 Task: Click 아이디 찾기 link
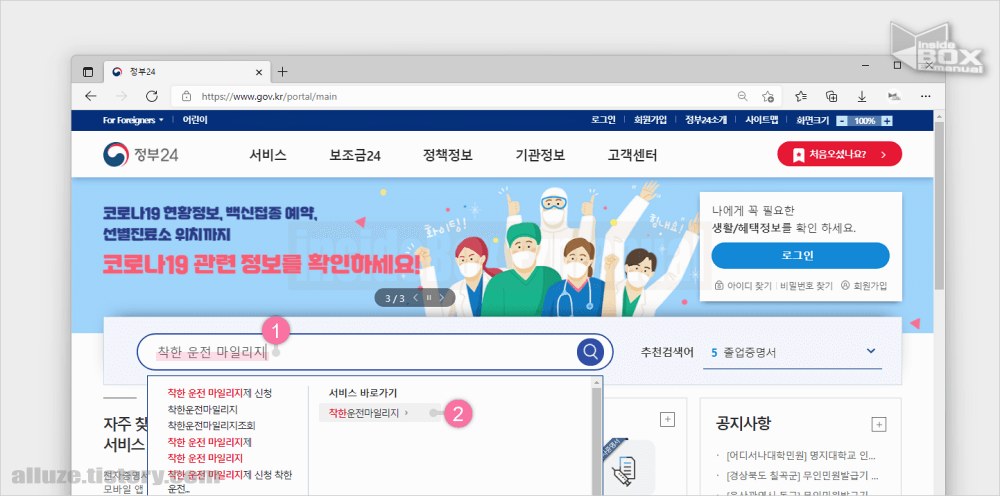coord(745,286)
